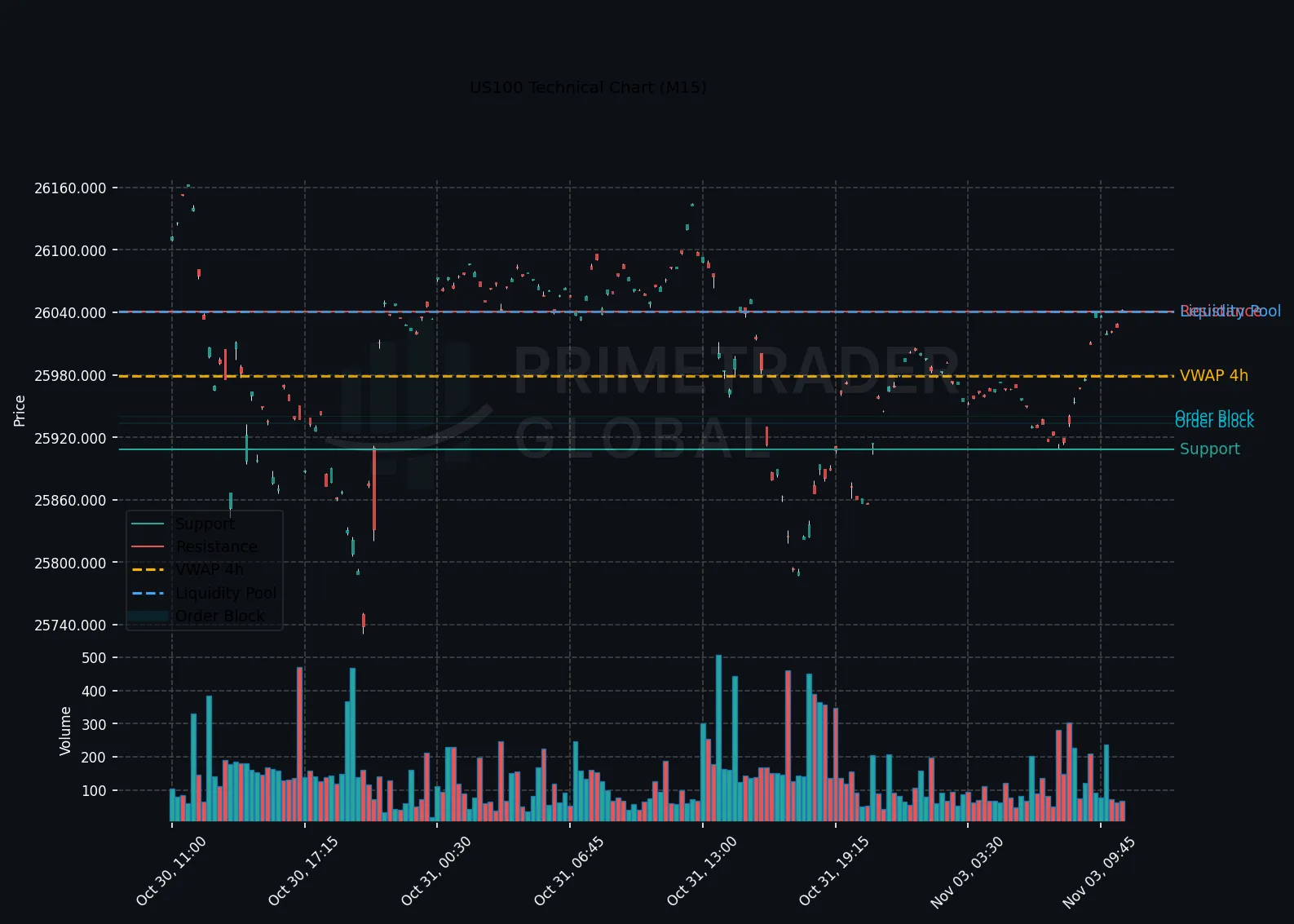Click the 26040.000 price axis label
Image resolution: width=1294 pixels, height=924 pixels.
pos(70,313)
